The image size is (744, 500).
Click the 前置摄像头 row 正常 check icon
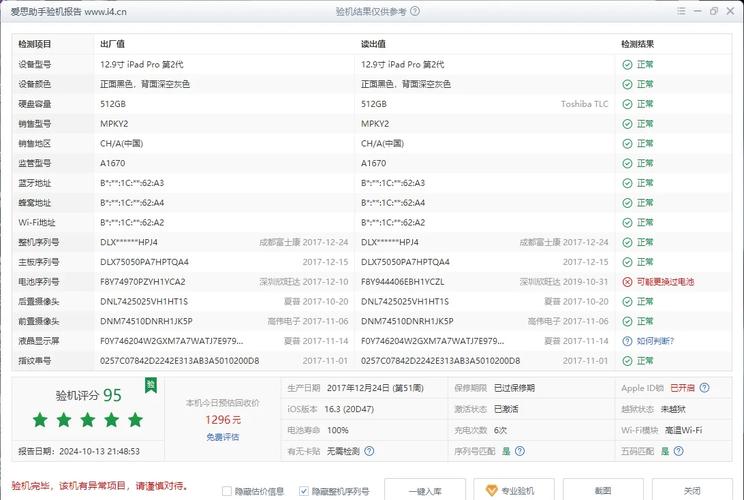(627, 322)
